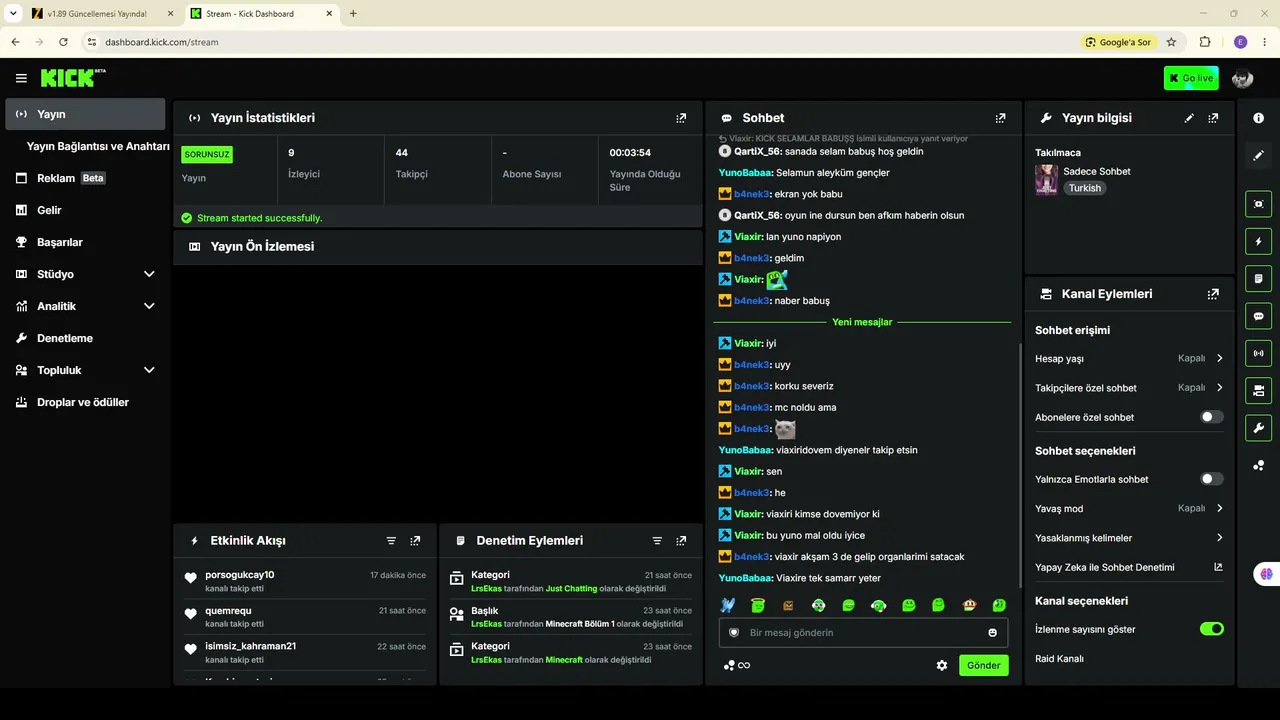Open Başarılar in the sidebar

tap(85, 242)
